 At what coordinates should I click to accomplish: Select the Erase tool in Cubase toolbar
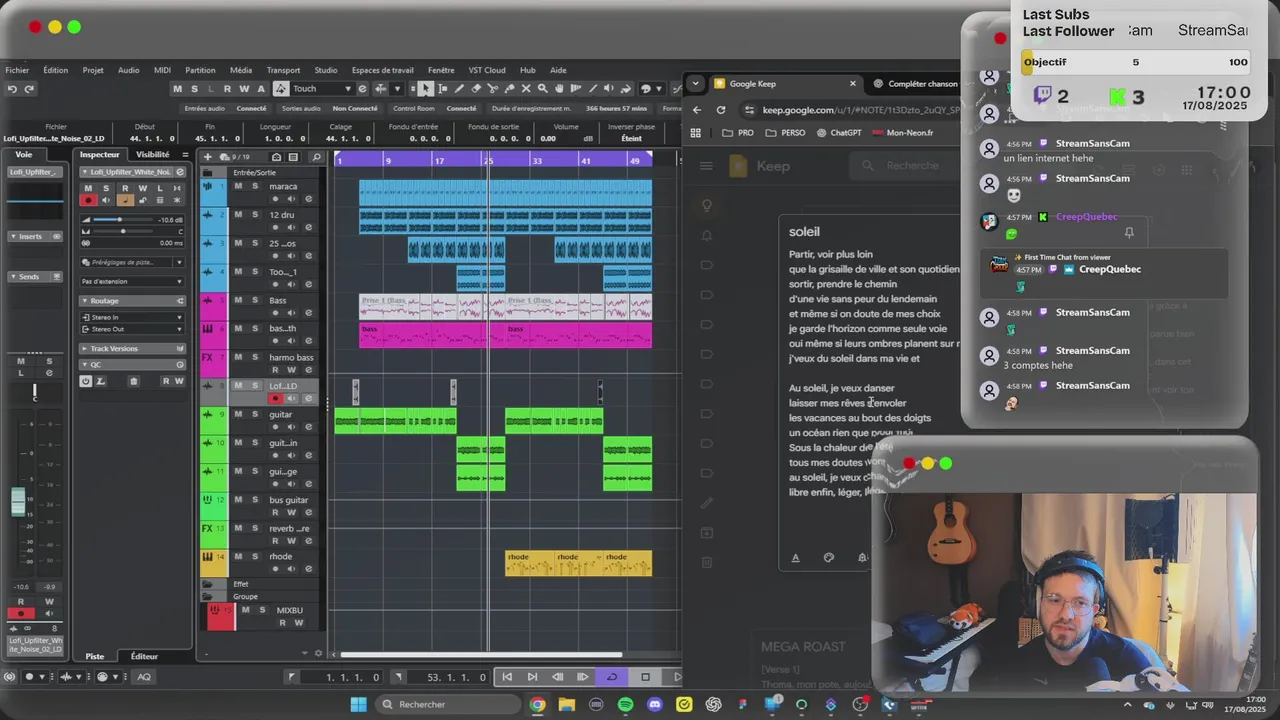(476, 88)
